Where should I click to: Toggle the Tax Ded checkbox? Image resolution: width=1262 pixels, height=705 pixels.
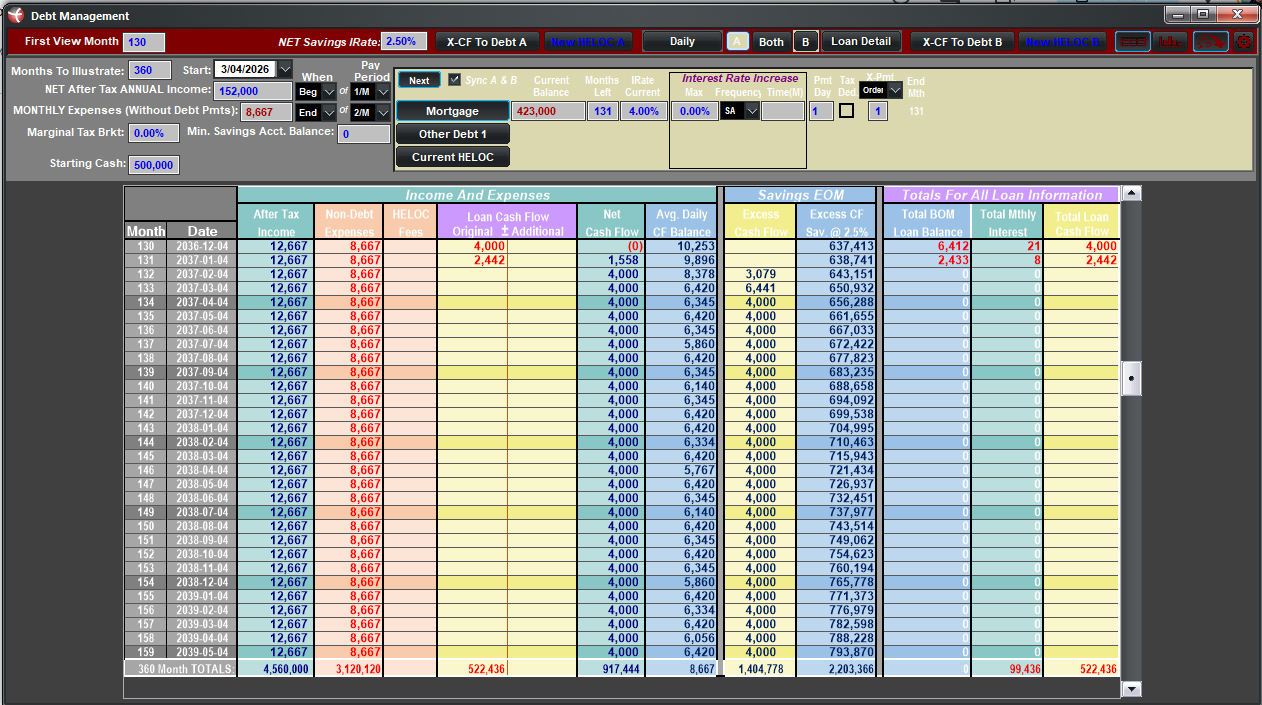tap(846, 111)
